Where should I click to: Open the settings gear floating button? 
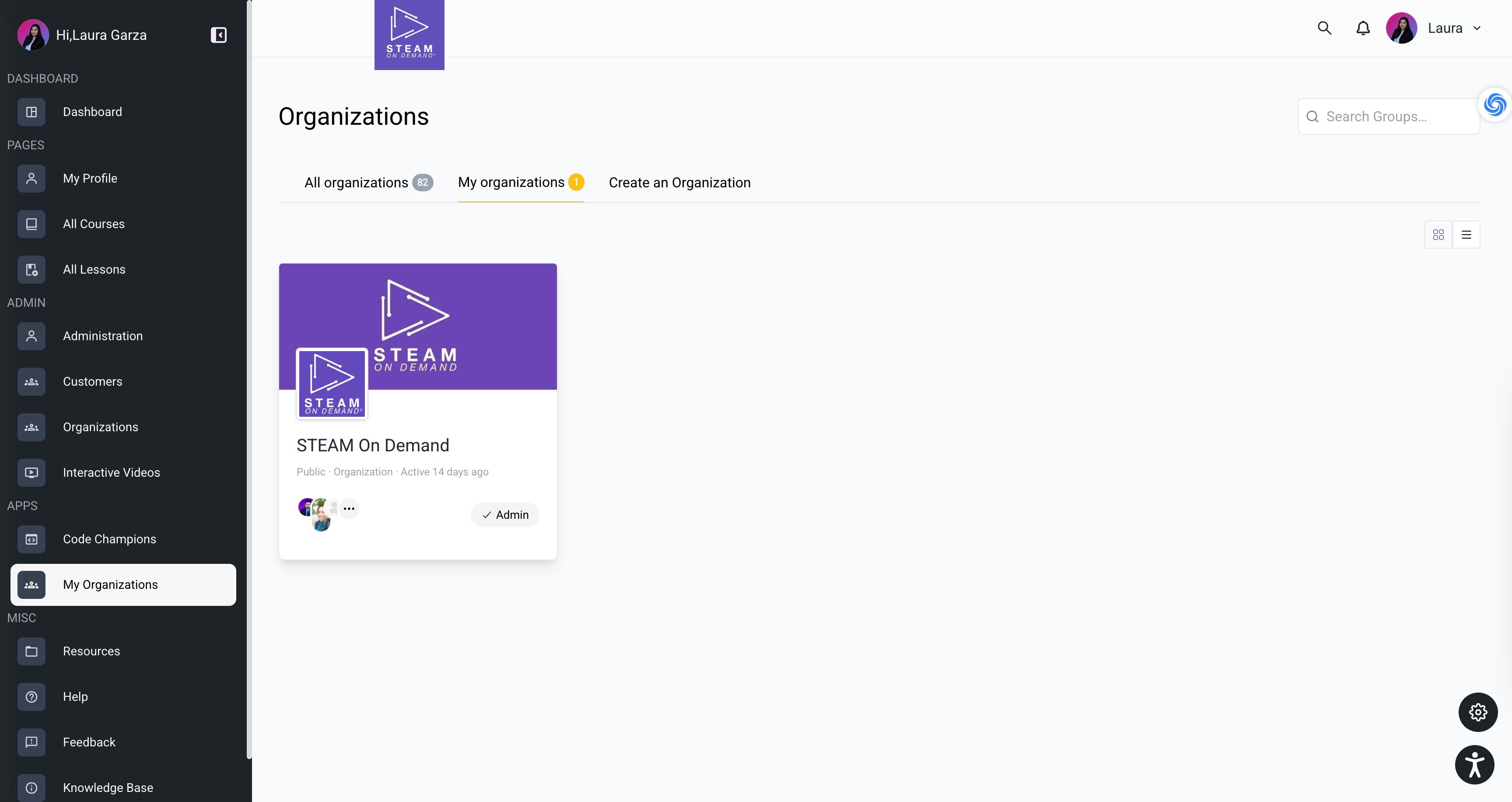click(x=1478, y=712)
